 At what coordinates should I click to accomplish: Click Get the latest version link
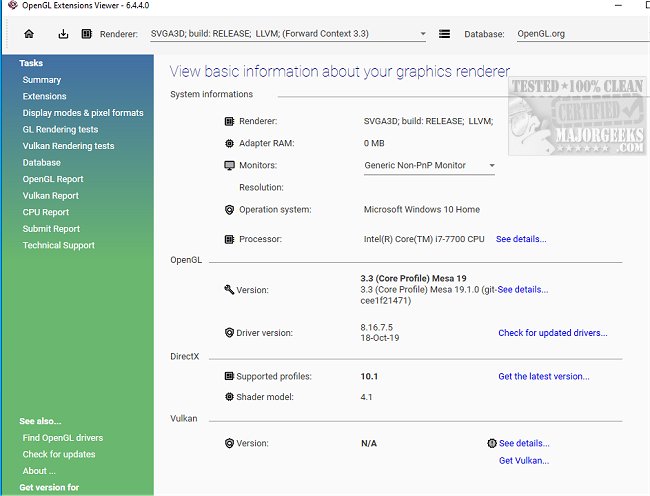tap(543, 377)
